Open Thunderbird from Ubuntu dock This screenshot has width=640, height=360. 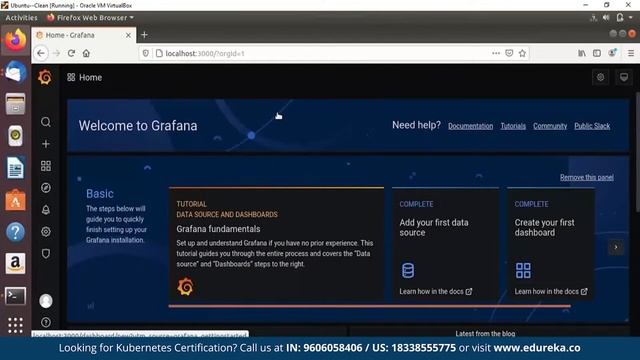point(16,72)
